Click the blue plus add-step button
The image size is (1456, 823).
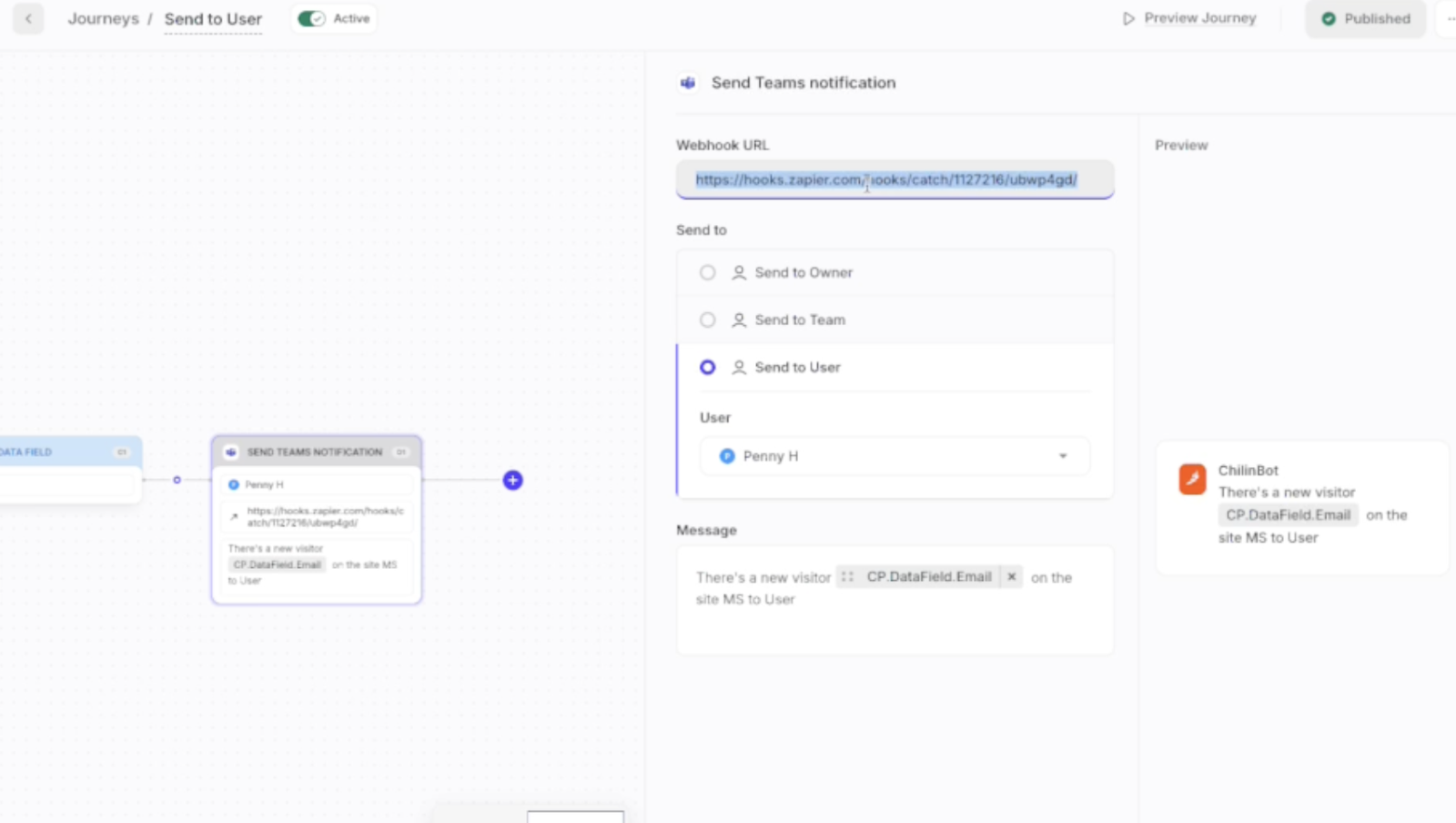pyautogui.click(x=512, y=480)
